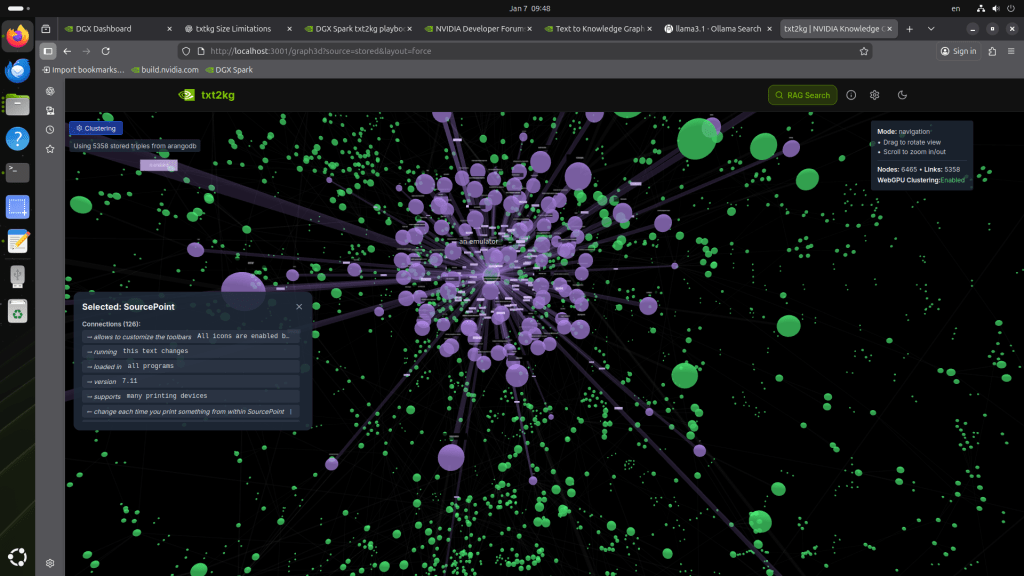Screen dimensions: 1024x576
Task: Close the Selected: SourcePoint panel
Action: click(299, 307)
